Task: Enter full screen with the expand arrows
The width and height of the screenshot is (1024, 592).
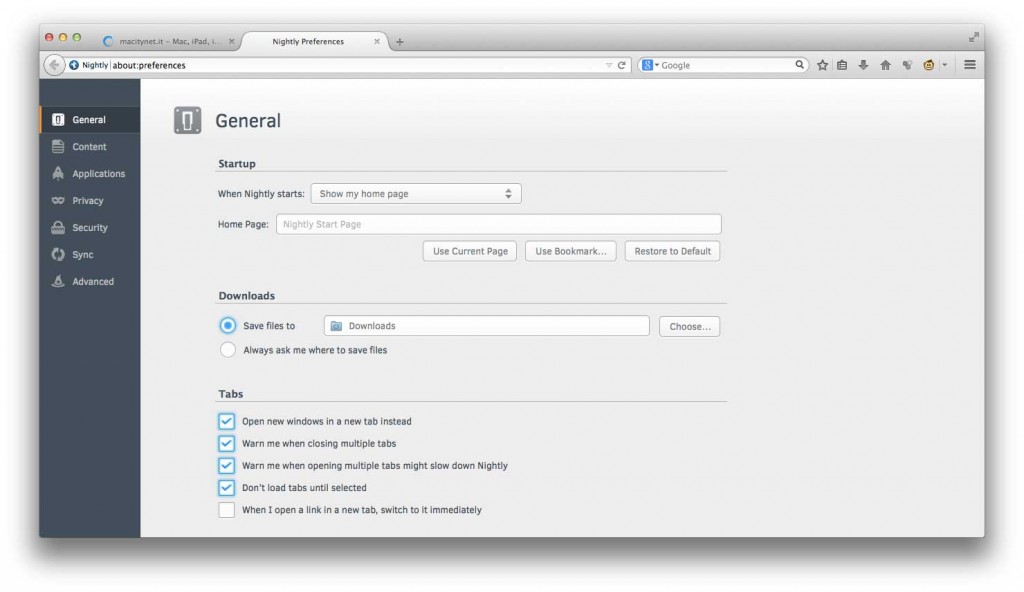Action: pyautogui.click(x=973, y=37)
